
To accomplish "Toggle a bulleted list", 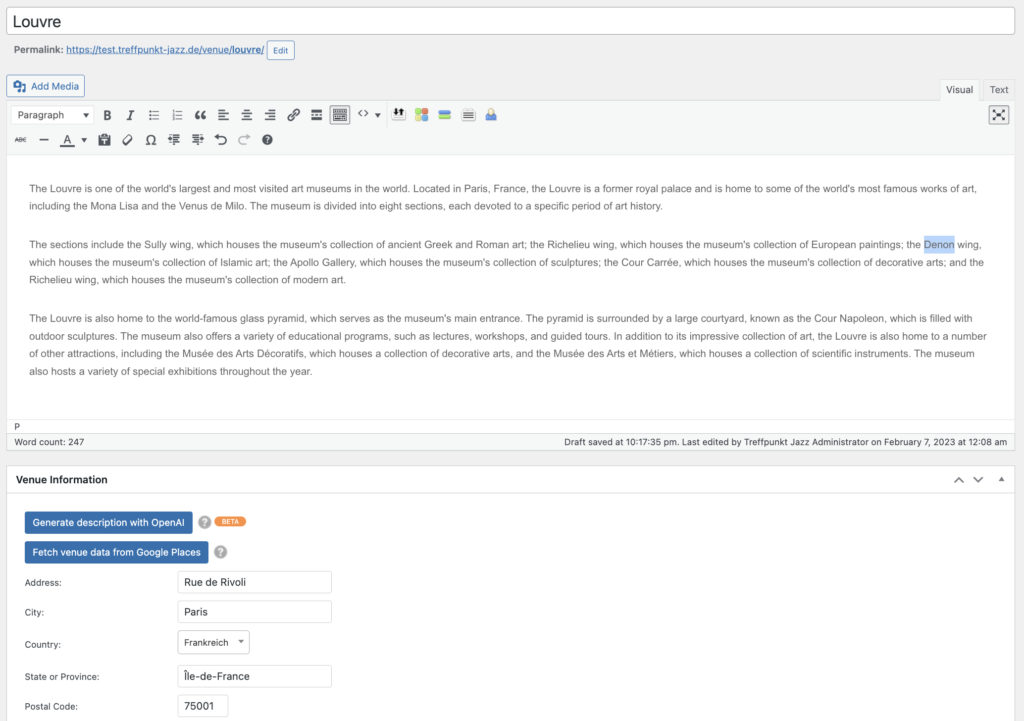I will coord(153,114).
